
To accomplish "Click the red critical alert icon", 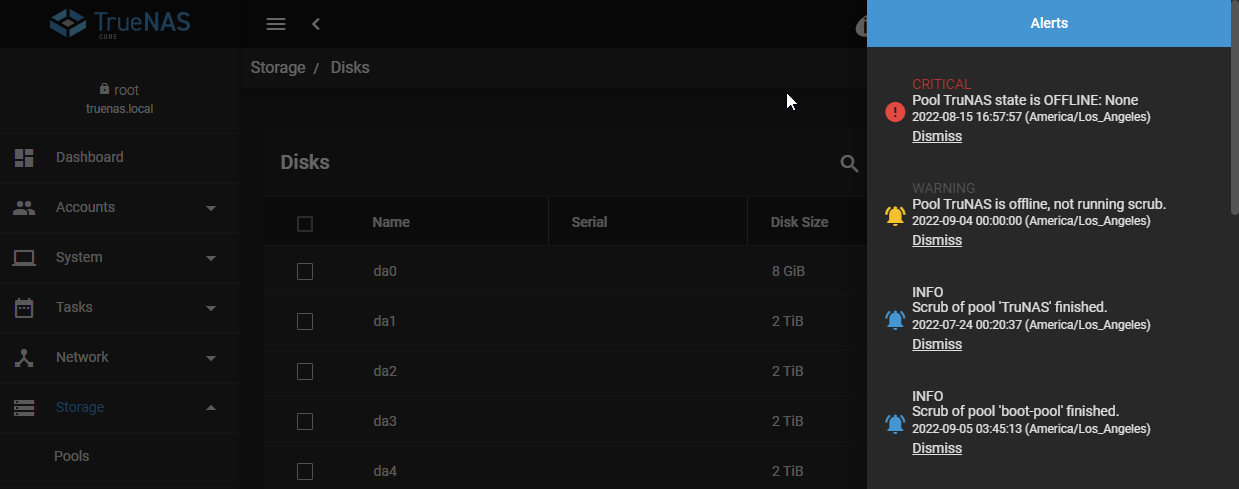I will [x=895, y=111].
